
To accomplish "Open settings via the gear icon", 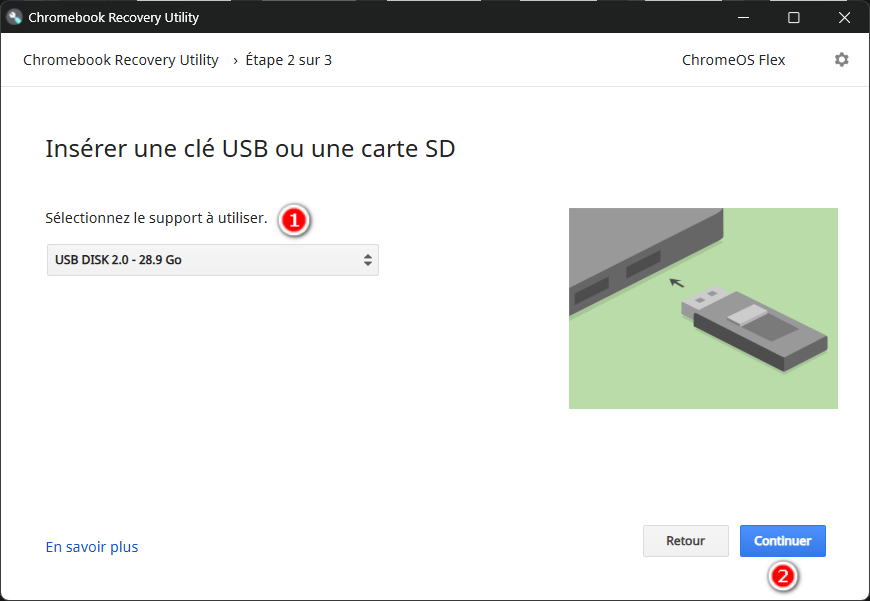I will 841,60.
